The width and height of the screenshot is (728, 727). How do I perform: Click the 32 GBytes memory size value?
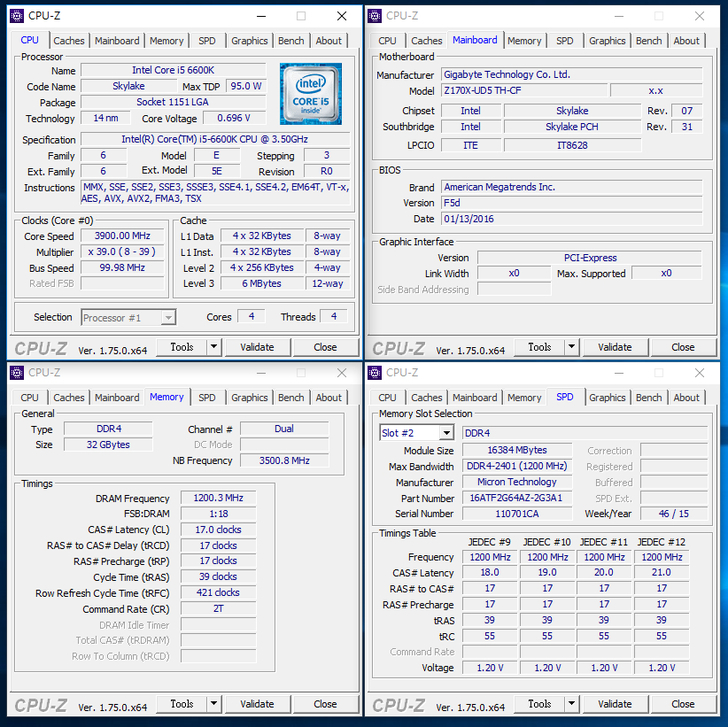pyautogui.click(x=108, y=445)
